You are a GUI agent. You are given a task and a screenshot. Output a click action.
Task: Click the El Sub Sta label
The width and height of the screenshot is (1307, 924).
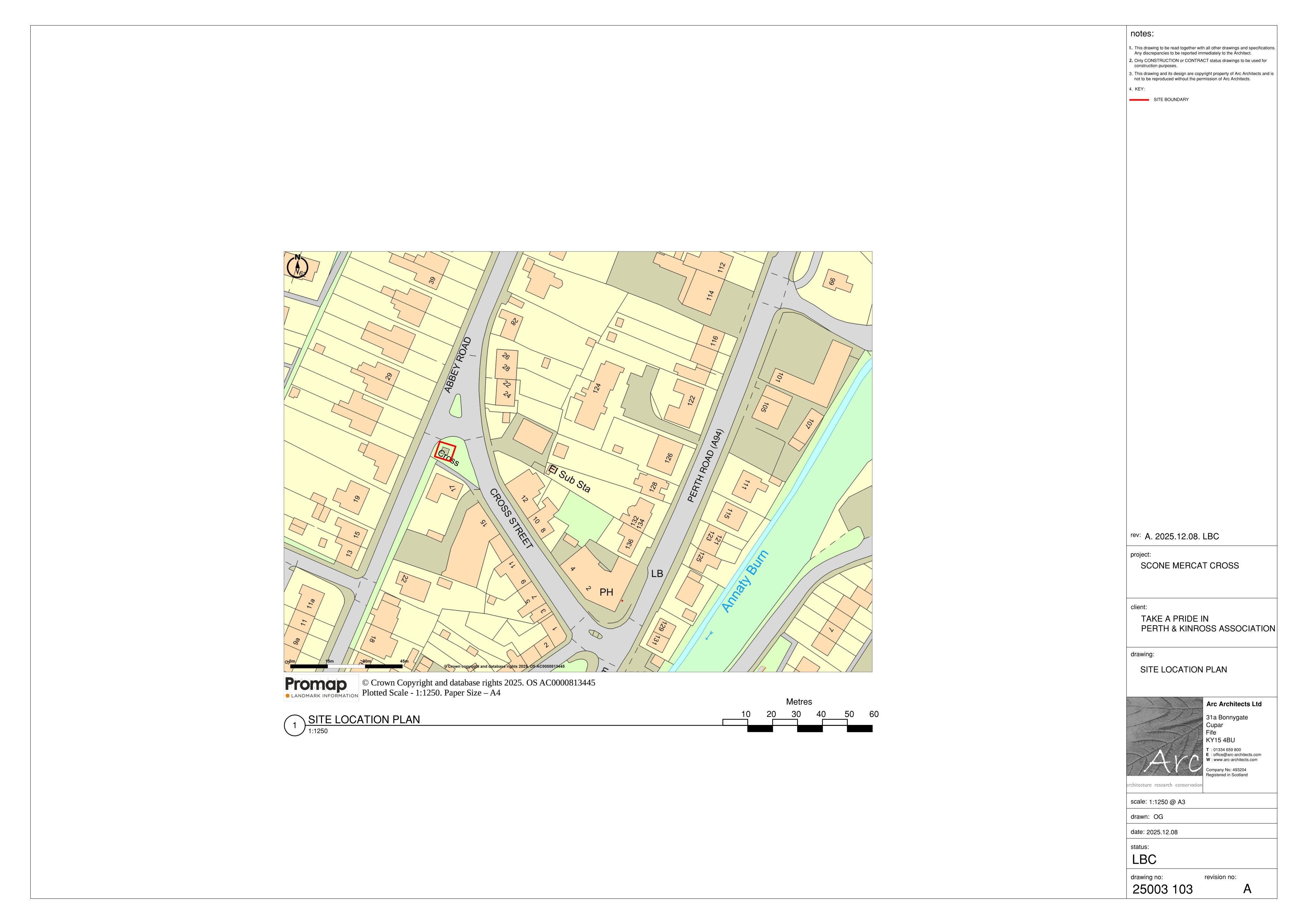click(569, 478)
